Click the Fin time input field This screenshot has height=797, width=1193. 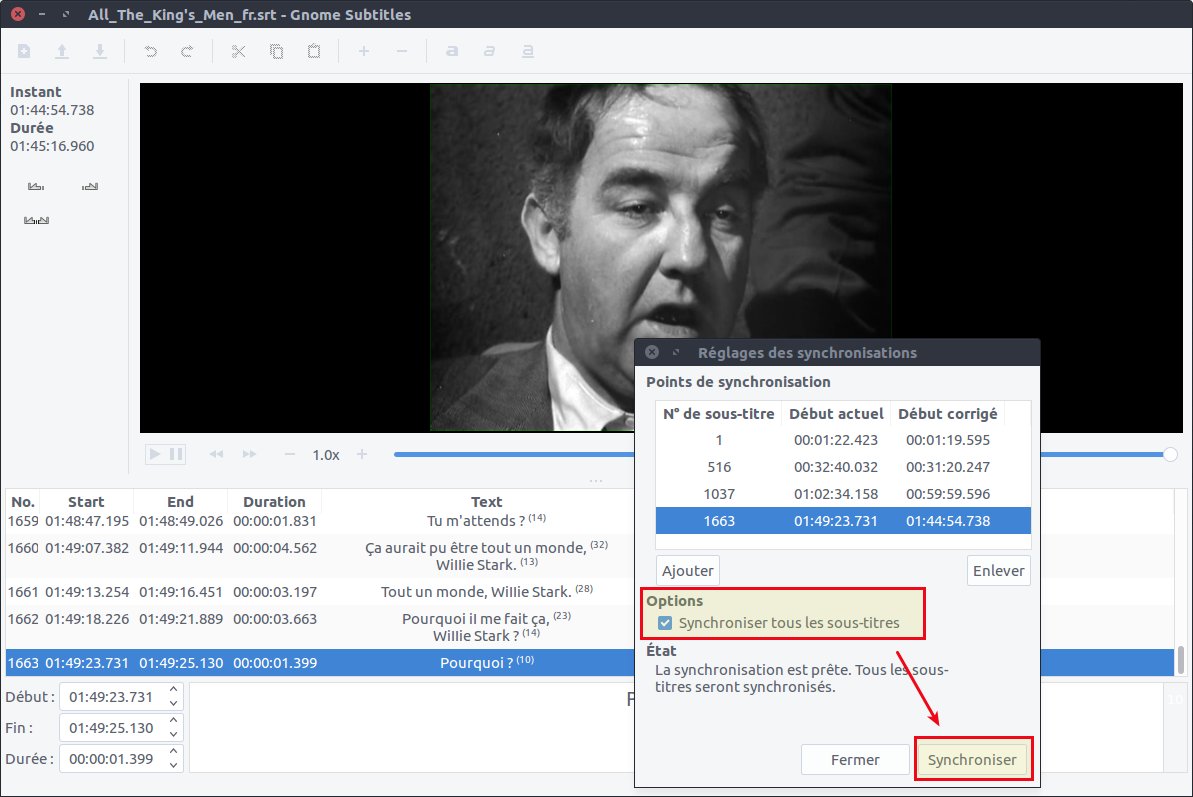pos(112,728)
